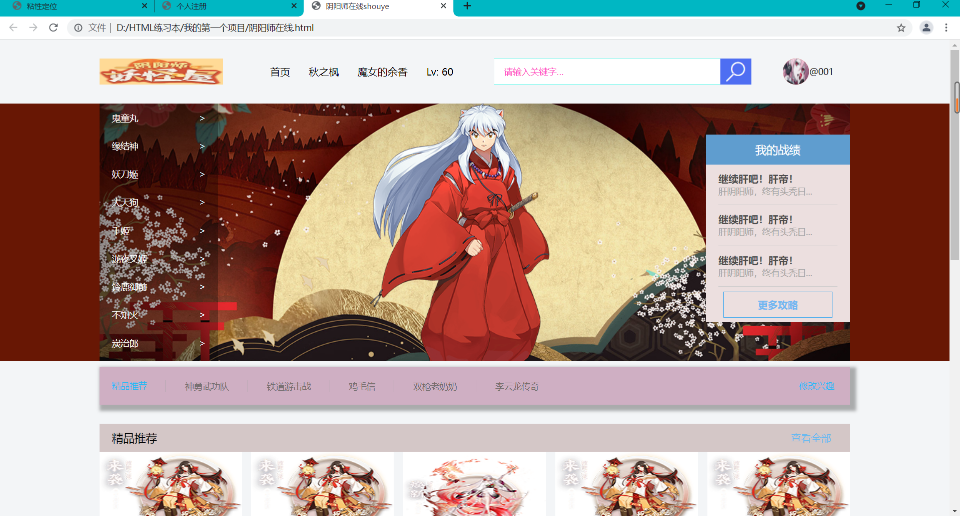Image resolution: width=960 pixels, height=516 pixels.
Task: Open 秋之枫 navigation item
Action: (x=324, y=72)
